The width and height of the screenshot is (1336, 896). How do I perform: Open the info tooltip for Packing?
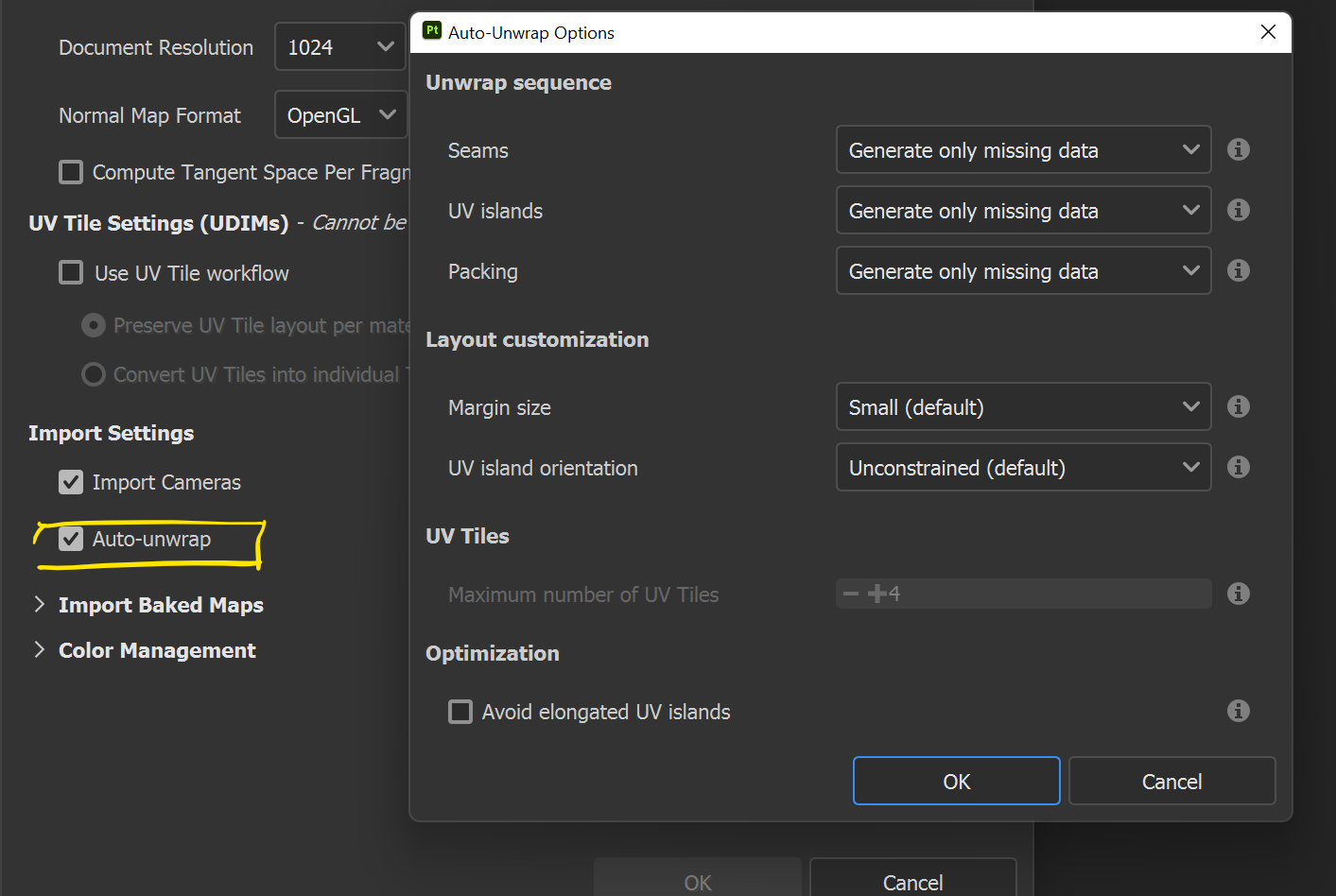tap(1239, 270)
